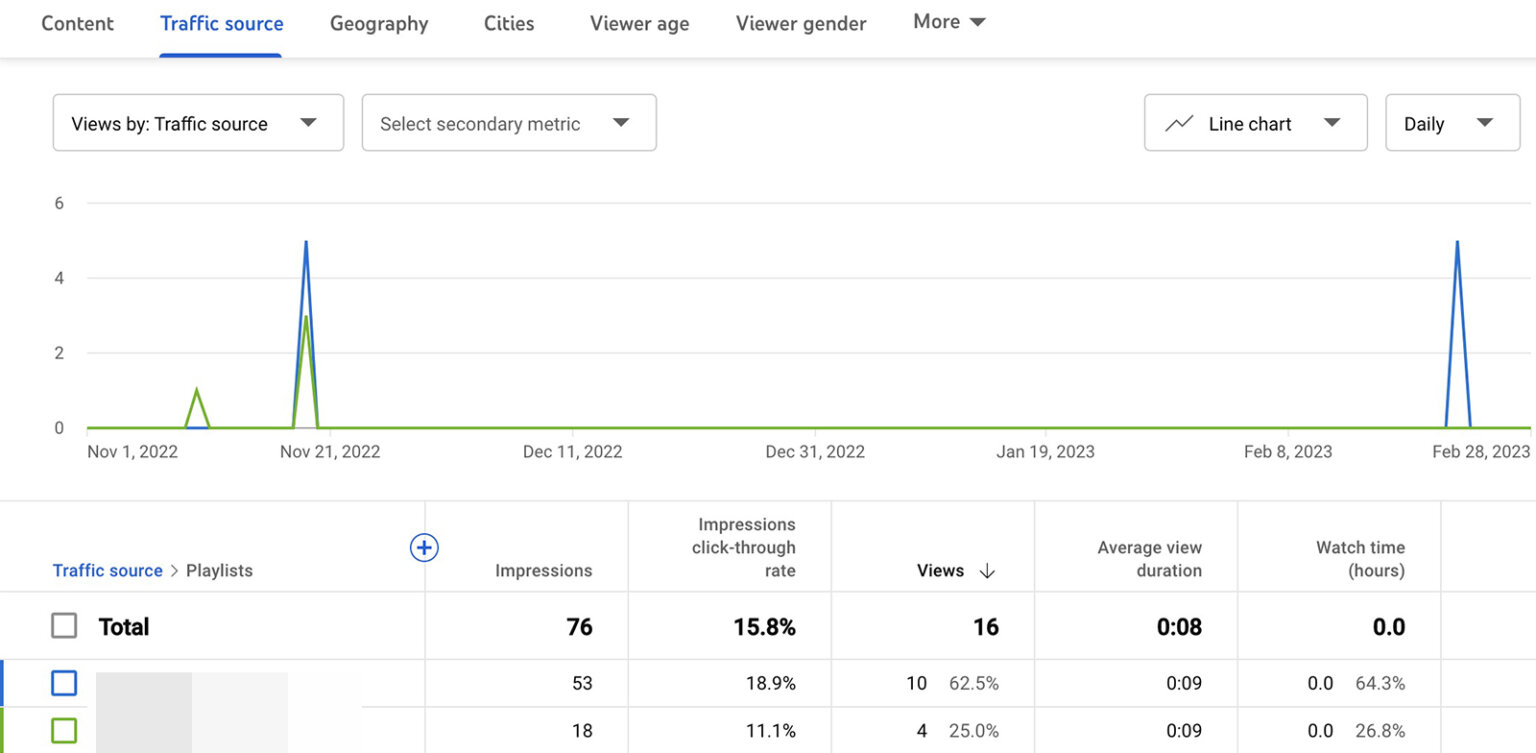Viewport: 1536px width, 753px height.
Task: Click the chevron on the Line chart selector
Action: tap(1333, 122)
